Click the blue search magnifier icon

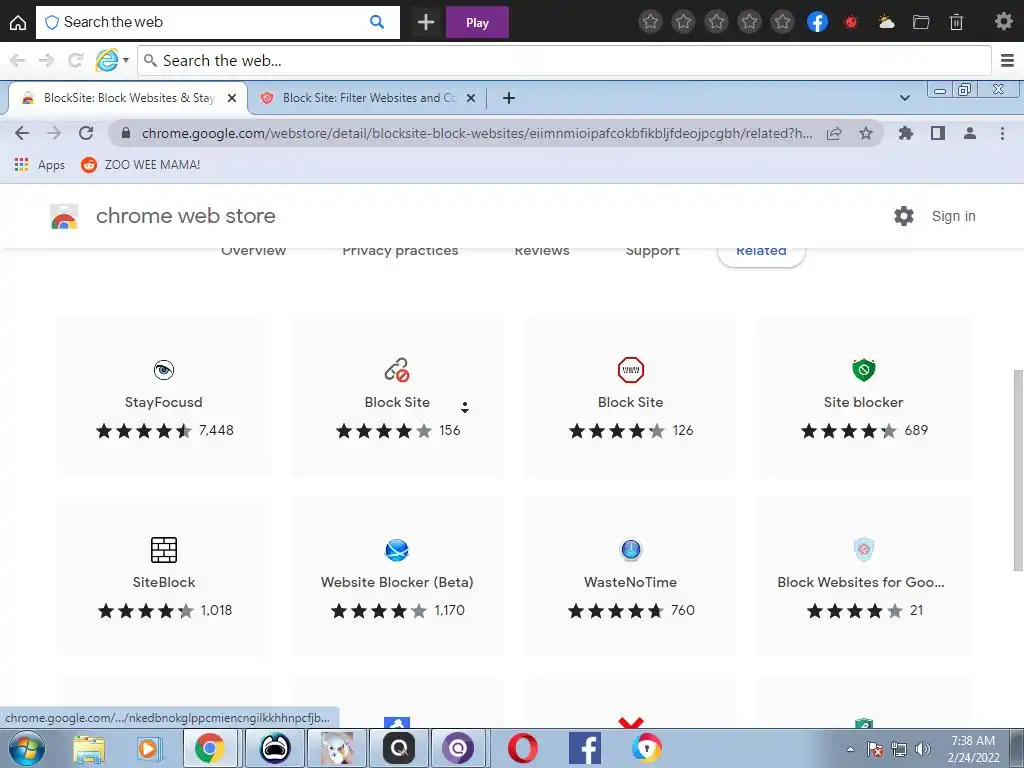(x=377, y=22)
